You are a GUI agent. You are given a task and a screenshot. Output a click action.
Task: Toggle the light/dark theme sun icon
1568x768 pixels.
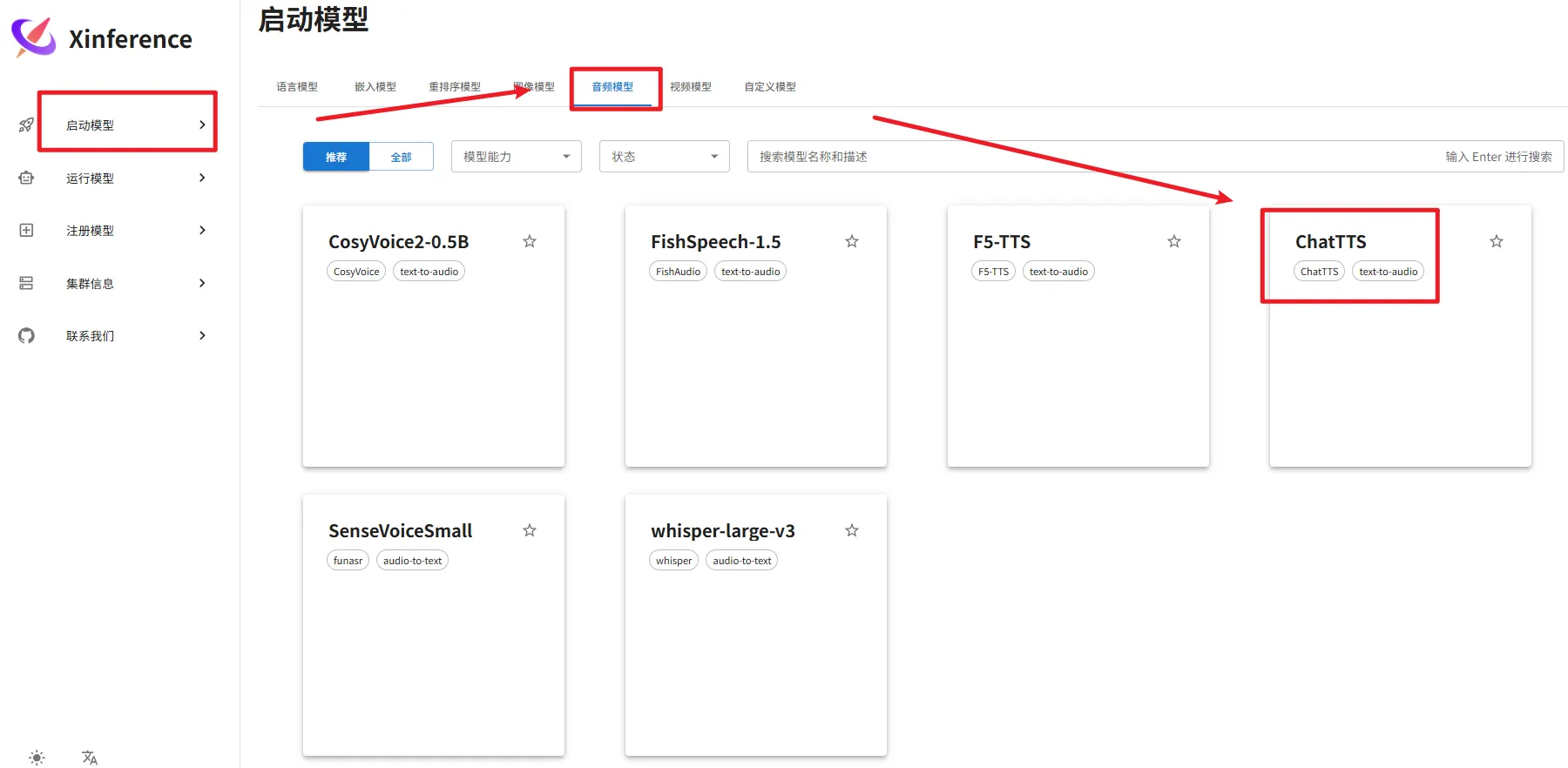(x=37, y=758)
